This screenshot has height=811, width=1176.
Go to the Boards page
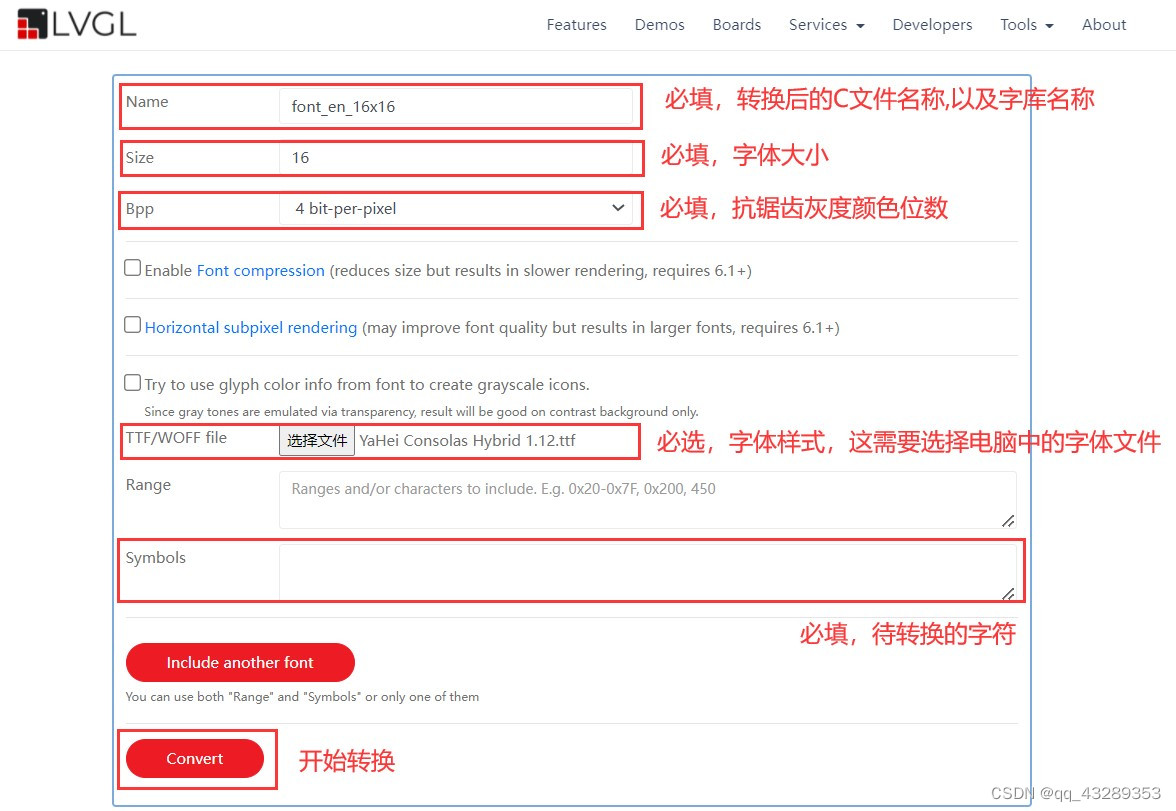click(x=736, y=25)
